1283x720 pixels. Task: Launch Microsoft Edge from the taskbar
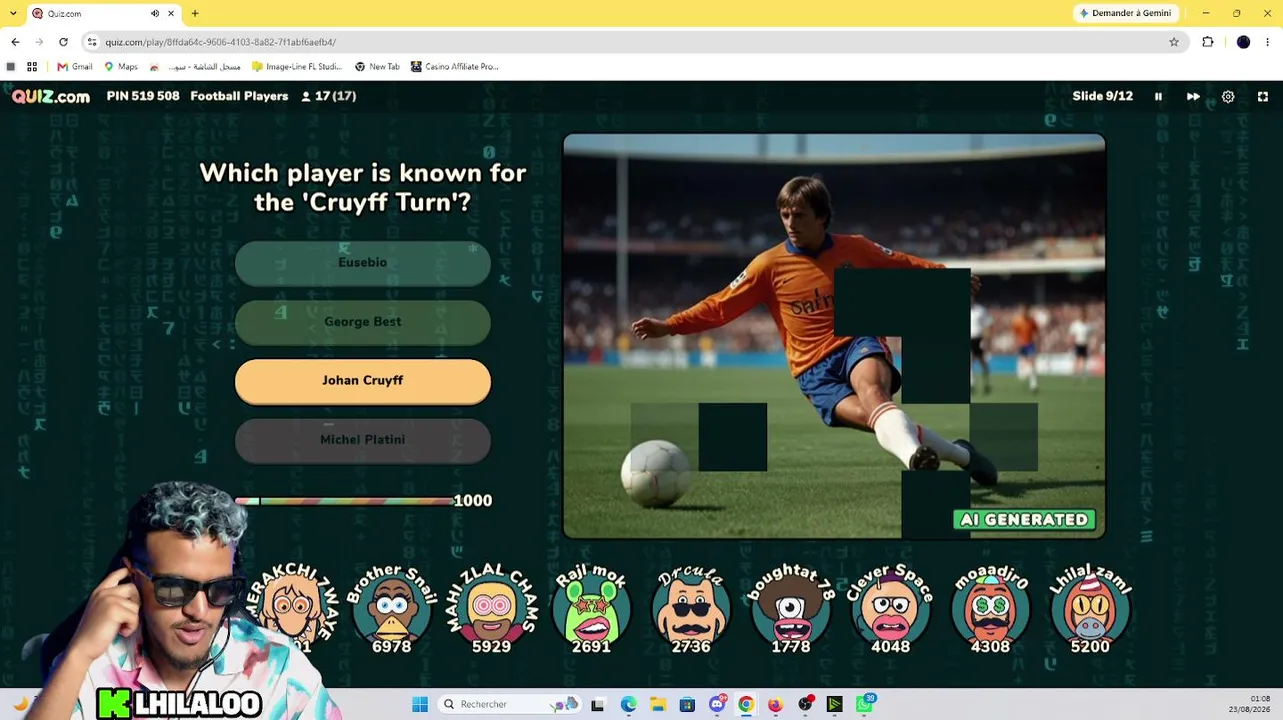(628, 704)
